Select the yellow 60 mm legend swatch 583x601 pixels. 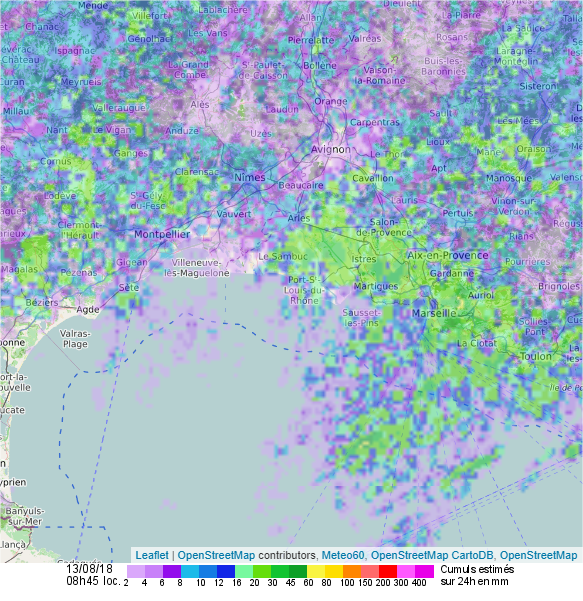click(x=316, y=571)
